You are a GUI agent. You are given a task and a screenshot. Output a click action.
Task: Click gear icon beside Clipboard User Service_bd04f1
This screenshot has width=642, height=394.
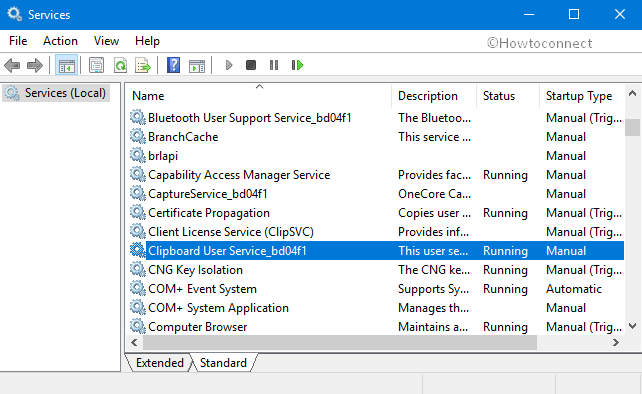pyautogui.click(x=138, y=250)
